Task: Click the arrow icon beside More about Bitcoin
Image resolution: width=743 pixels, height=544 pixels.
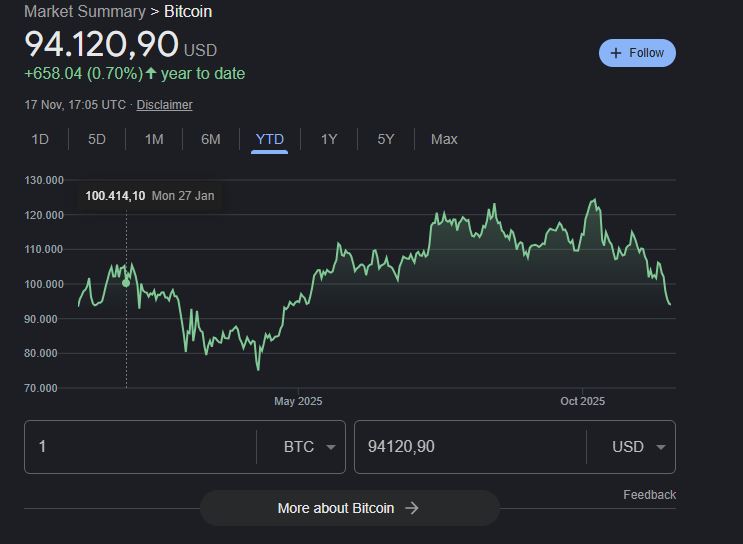Action: tap(411, 508)
